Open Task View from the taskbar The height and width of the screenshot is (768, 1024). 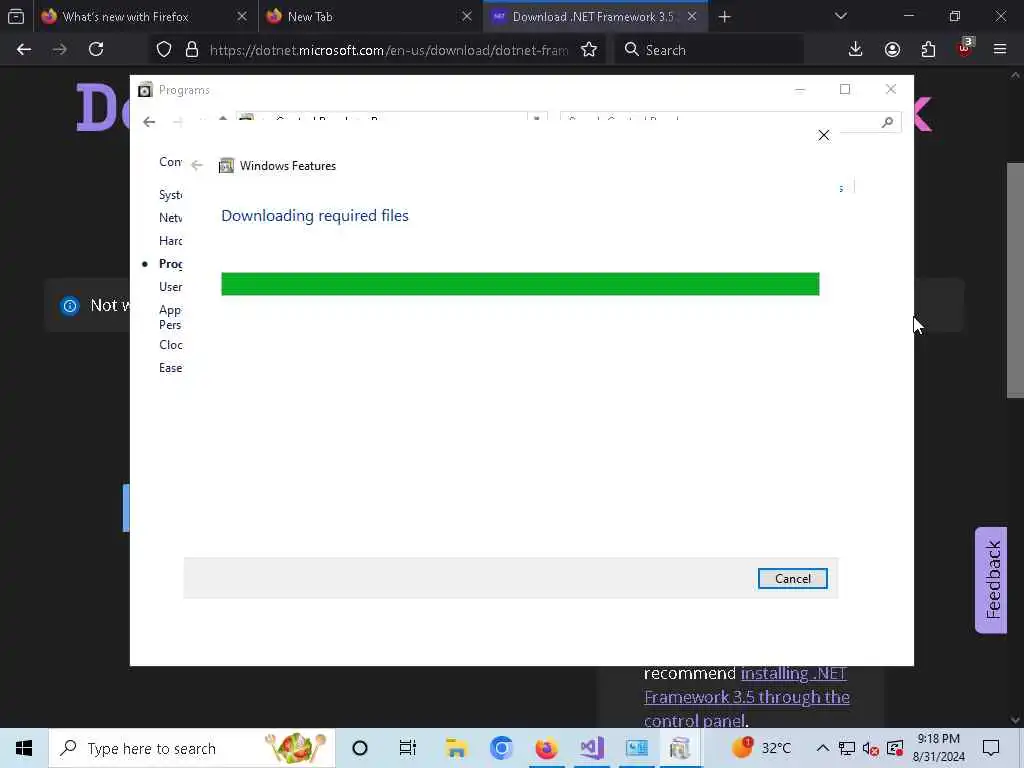[x=408, y=748]
